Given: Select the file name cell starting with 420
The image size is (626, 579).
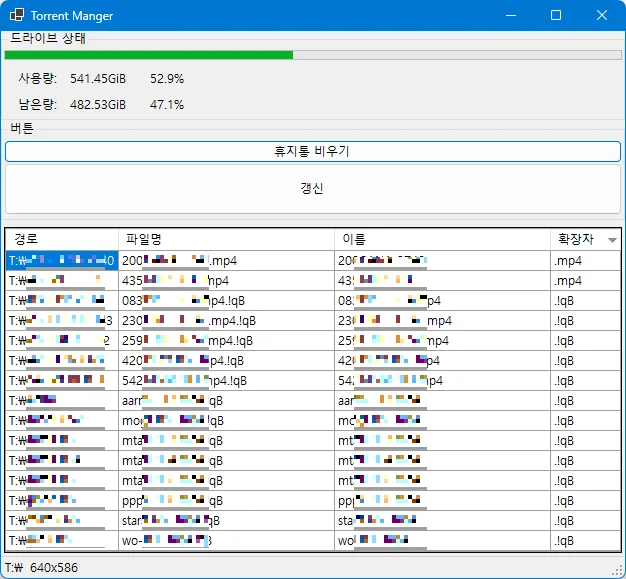Looking at the screenshot, I should click(226, 361).
